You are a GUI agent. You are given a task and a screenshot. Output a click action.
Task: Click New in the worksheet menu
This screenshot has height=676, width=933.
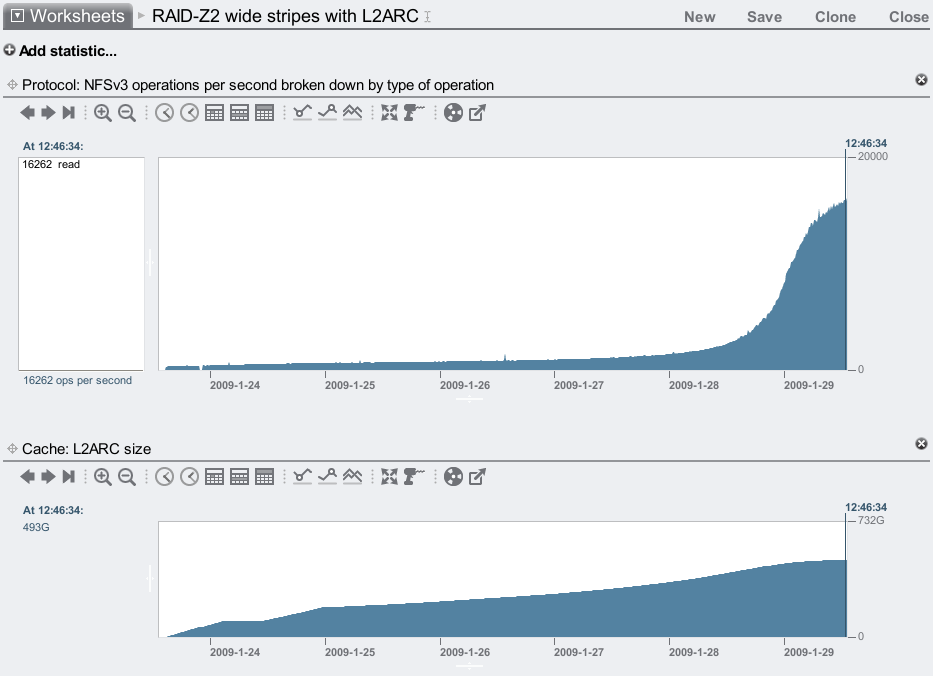pos(699,17)
